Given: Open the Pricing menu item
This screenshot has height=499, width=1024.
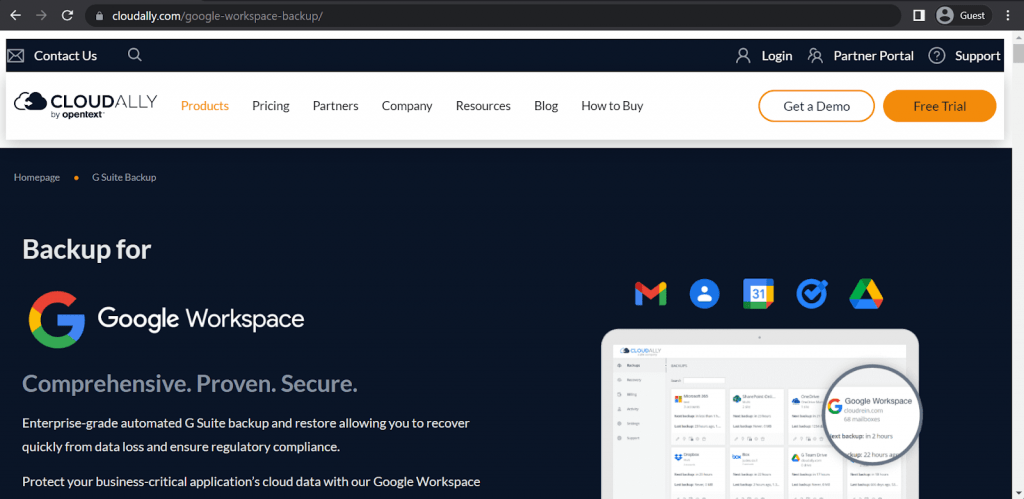Looking at the screenshot, I should point(270,106).
